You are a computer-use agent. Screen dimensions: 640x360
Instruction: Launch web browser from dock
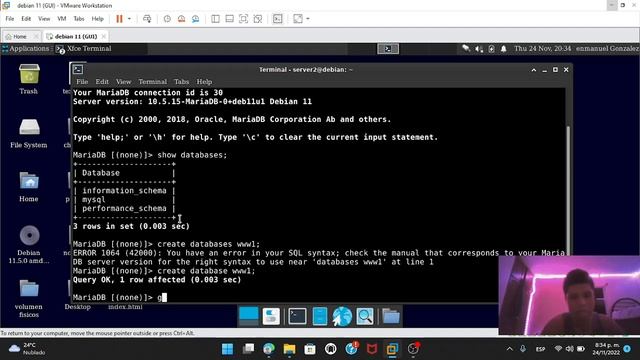coord(342,316)
